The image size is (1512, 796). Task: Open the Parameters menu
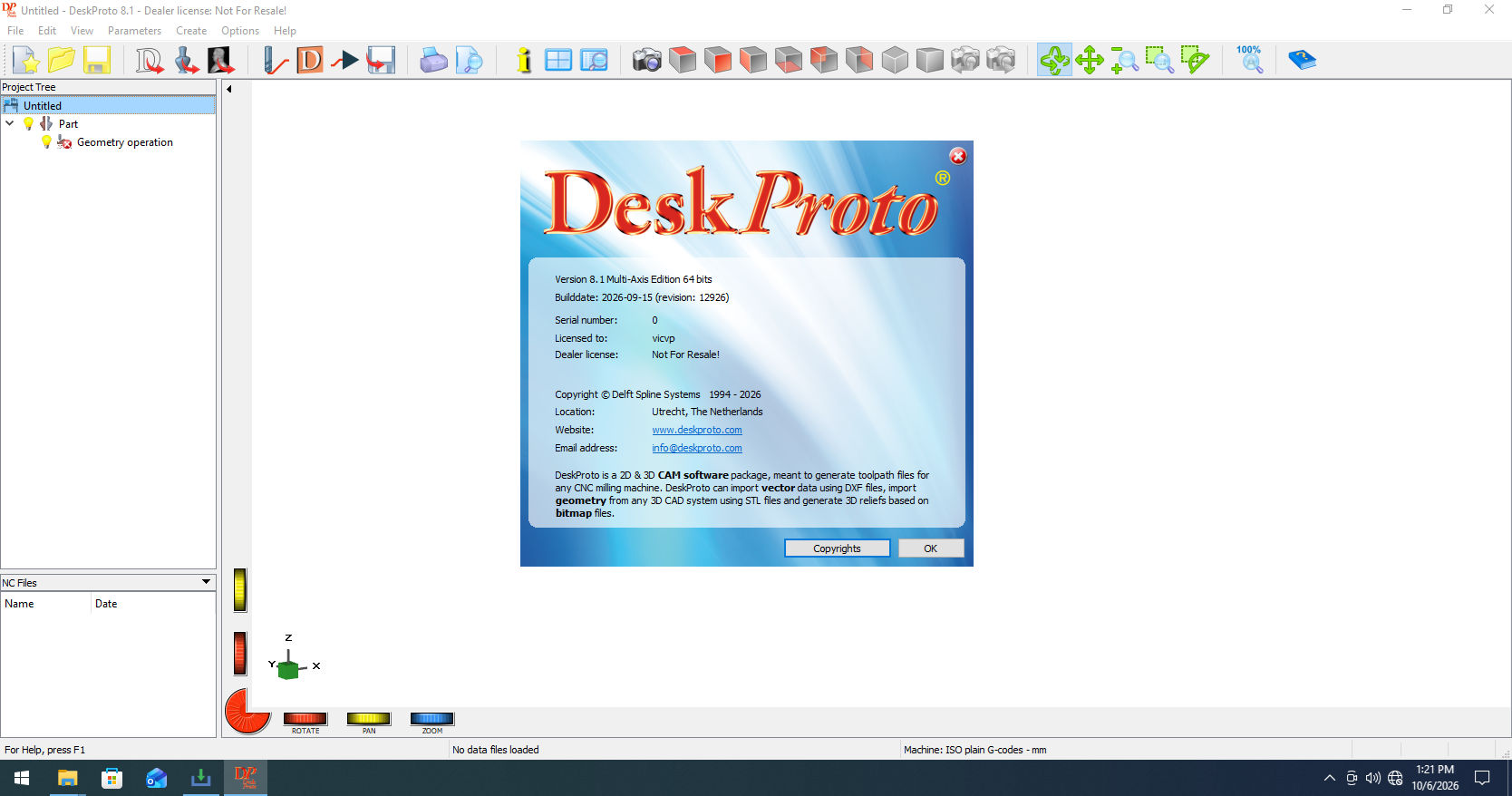134,31
